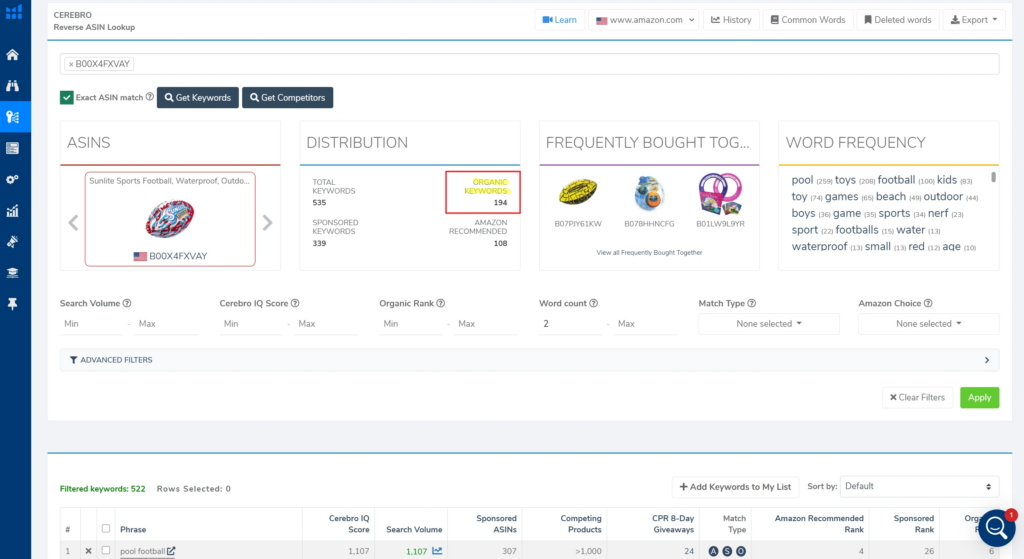Click the Search Volume Min input field

[92, 324]
